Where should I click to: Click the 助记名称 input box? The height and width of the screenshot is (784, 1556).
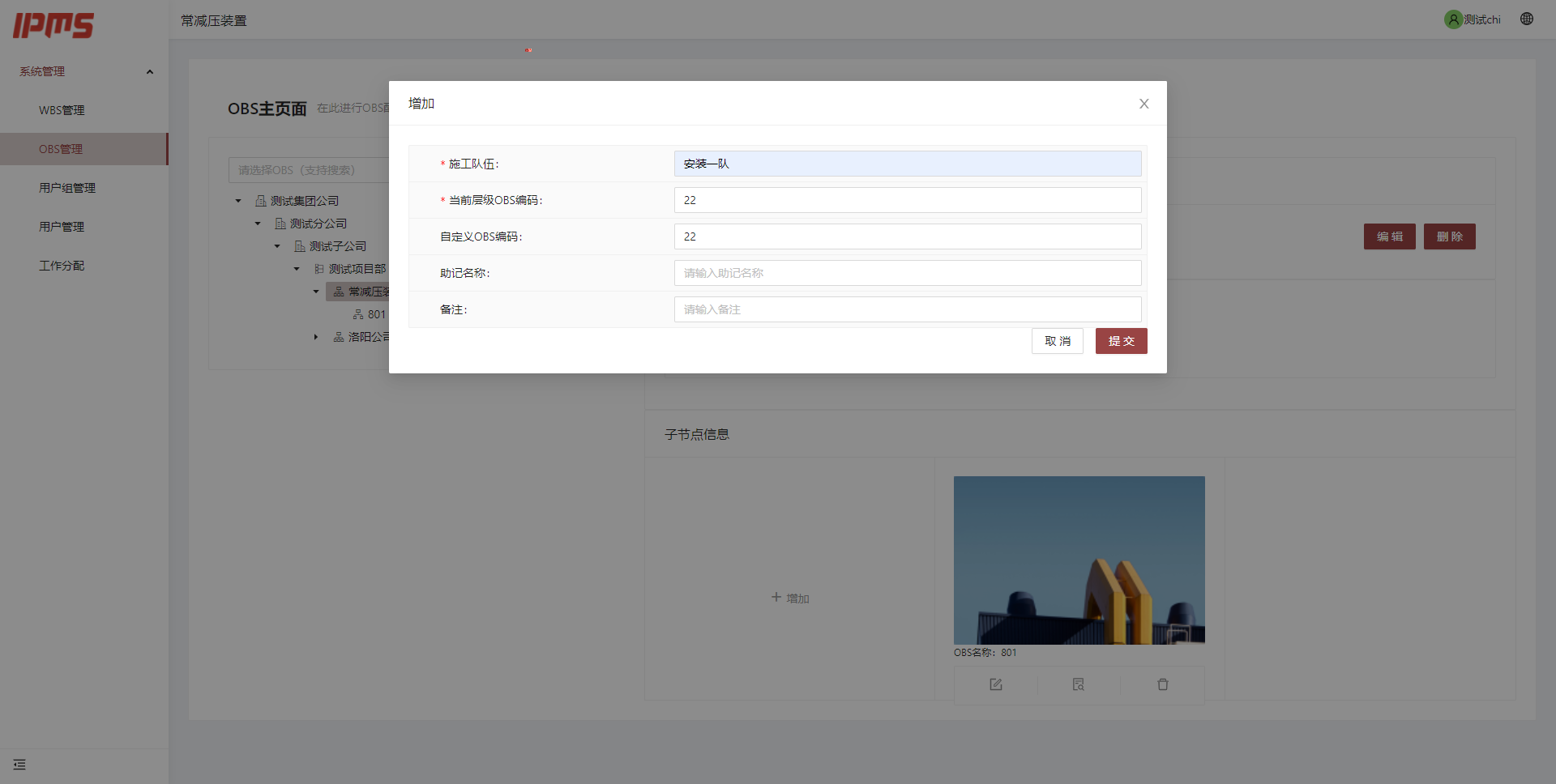pyautogui.click(x=908, y=273)
